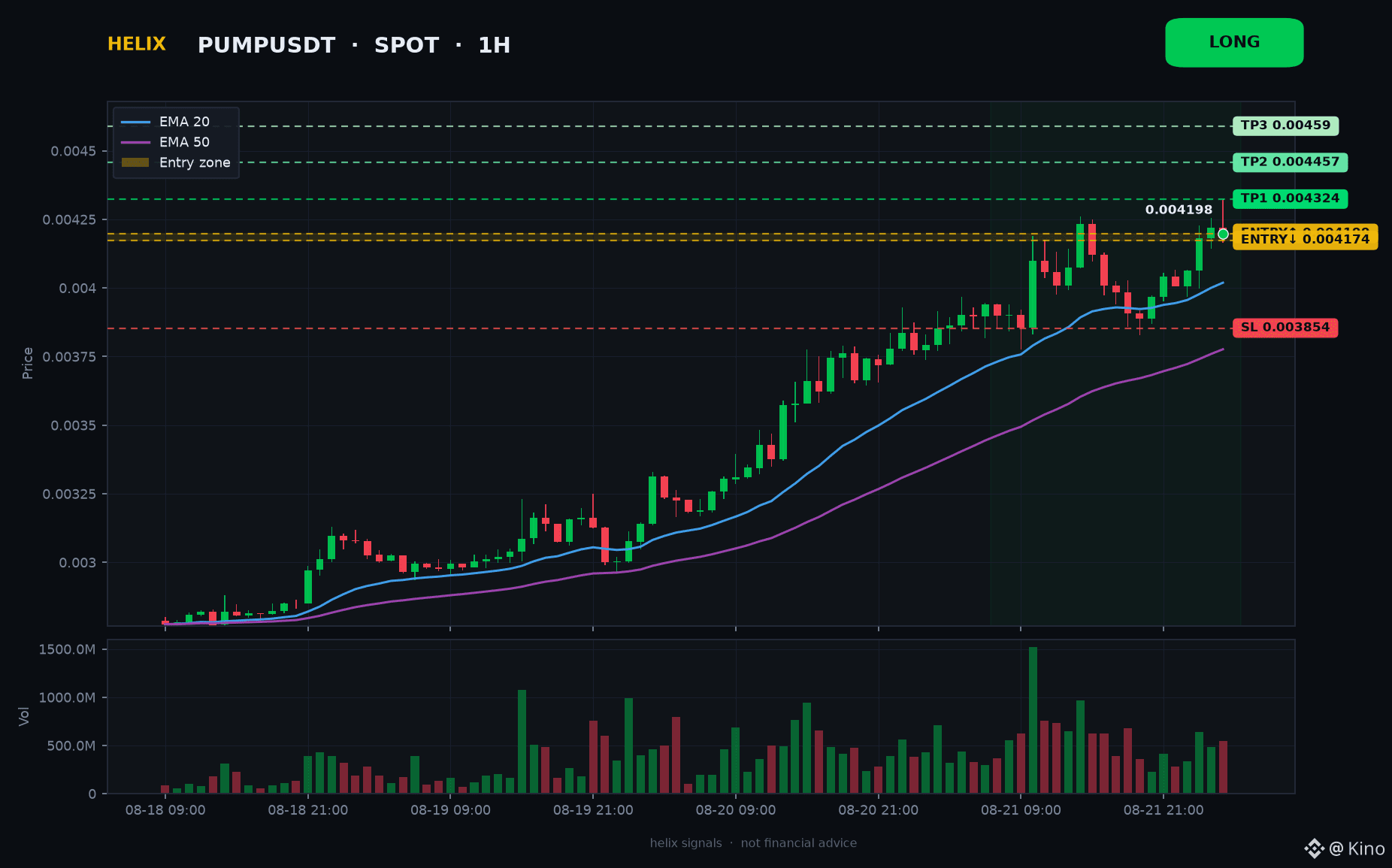Click the green current price marker dot
Screen dimensions: 1392x868
(x=1223, y=234)
